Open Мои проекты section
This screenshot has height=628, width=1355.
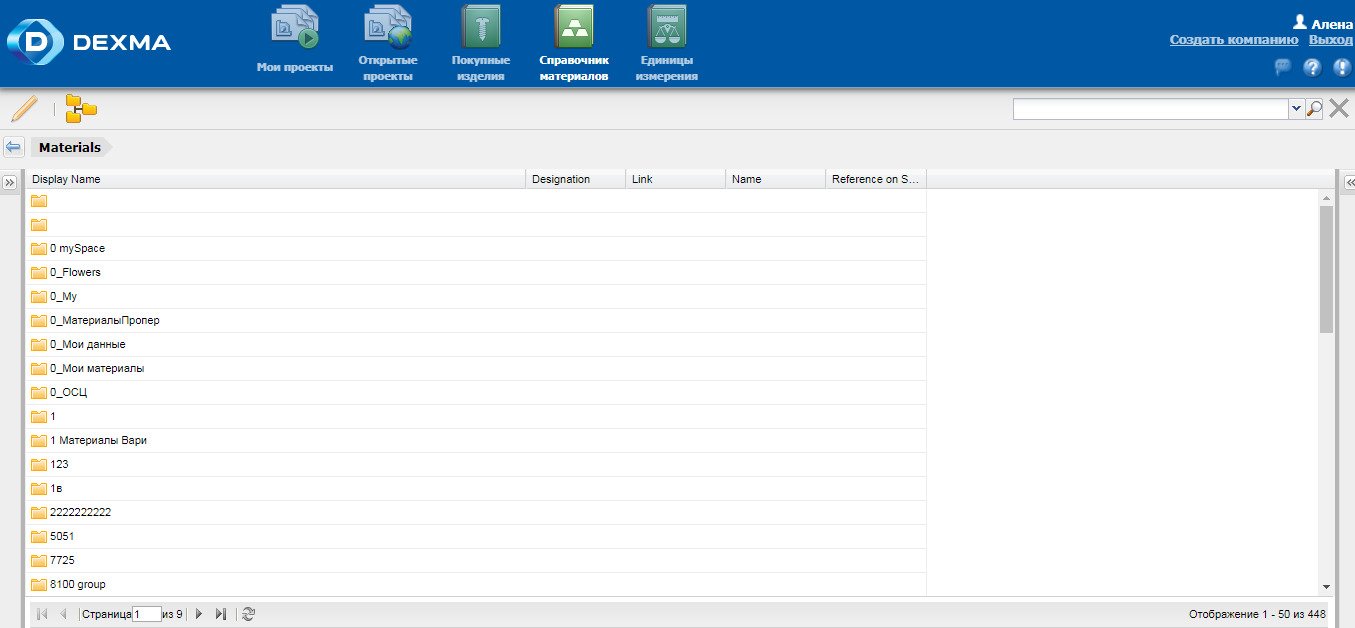click(295, 40)
